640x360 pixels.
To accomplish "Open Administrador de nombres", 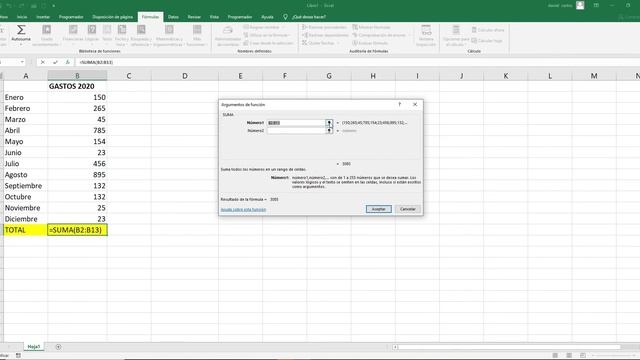I will [x=228, y=35].
